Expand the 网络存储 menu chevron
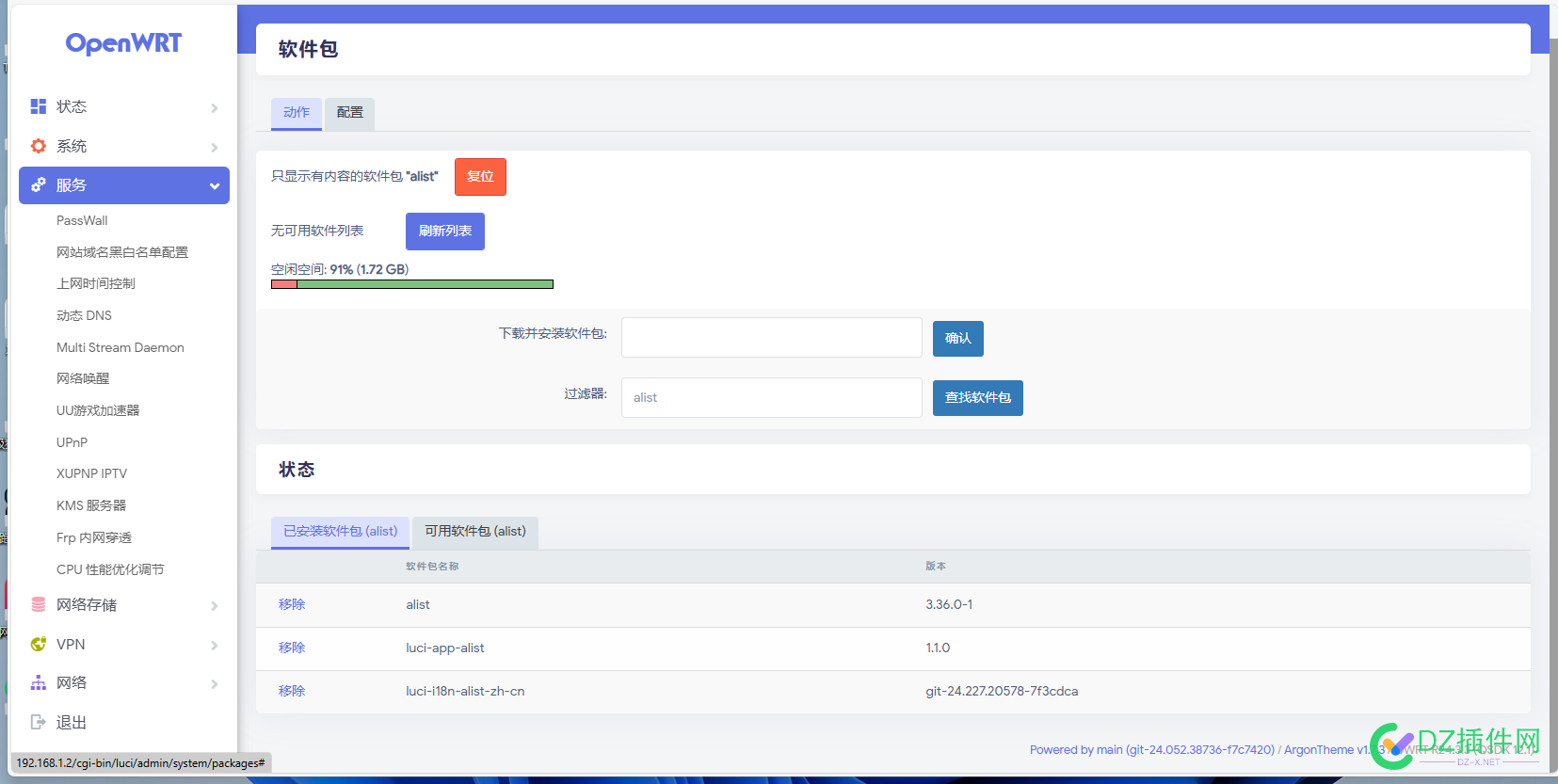The height and width of the screenshot is (784, 1558). tap(215, 606)
